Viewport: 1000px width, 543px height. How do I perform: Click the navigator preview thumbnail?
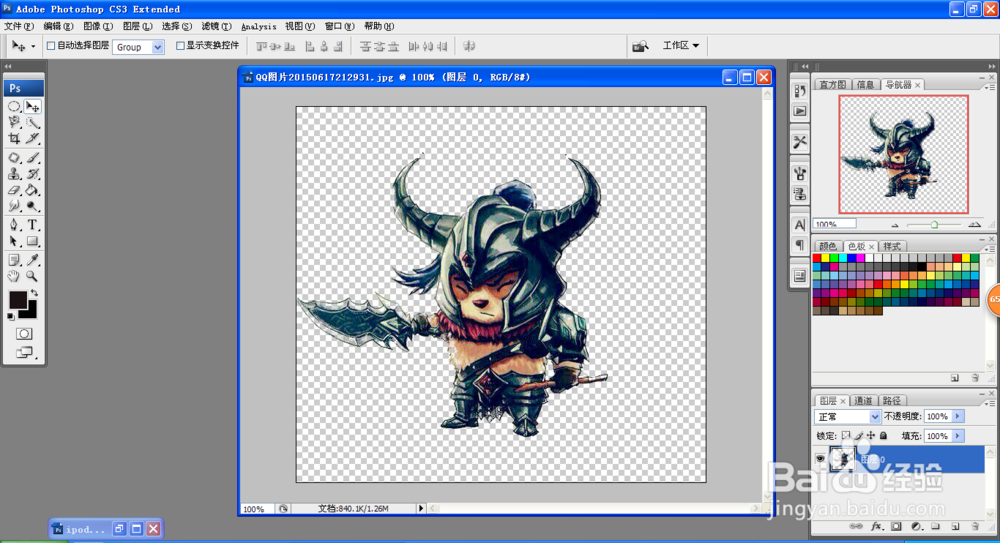click(x=903, y=154)
